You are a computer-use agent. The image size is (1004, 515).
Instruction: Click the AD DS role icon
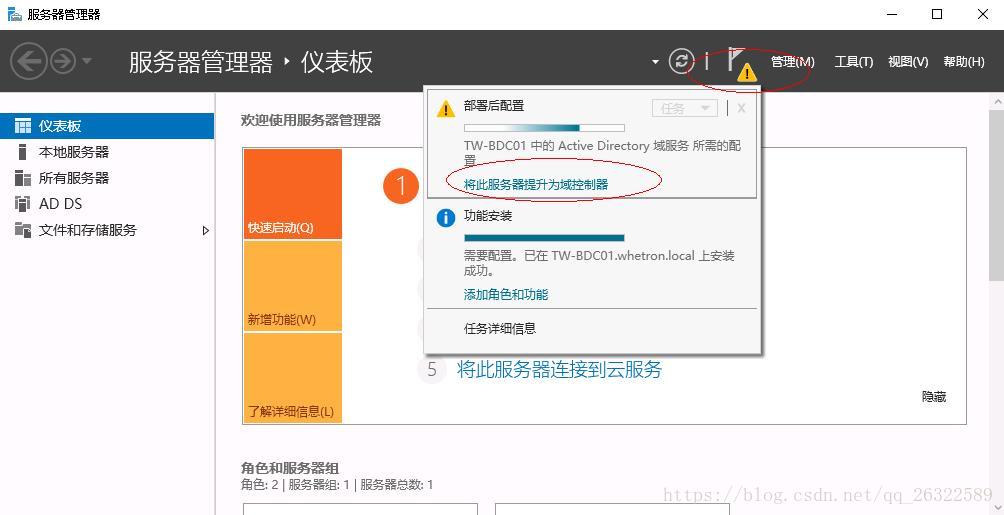(x=22, y=204)
